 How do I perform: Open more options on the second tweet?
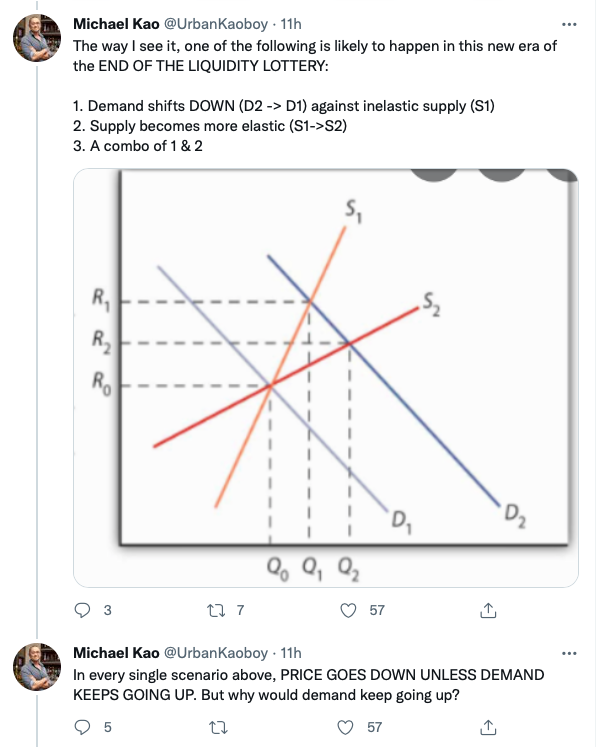click(x=570, y=653)
